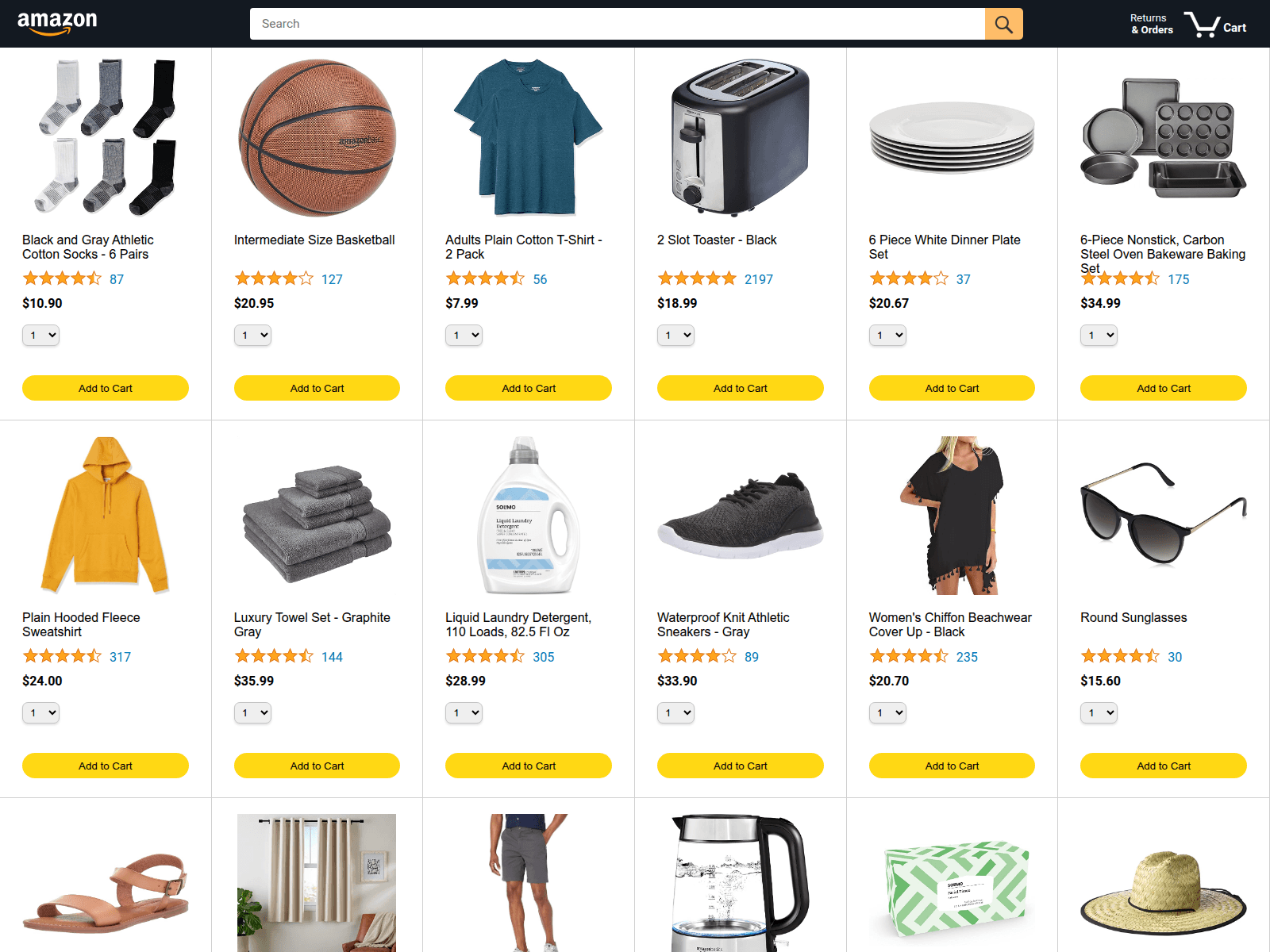Click the Amazon logo in header
The height and width of the screenshot is (952, 1270).
pyautogui.click(x=57, y=24)
